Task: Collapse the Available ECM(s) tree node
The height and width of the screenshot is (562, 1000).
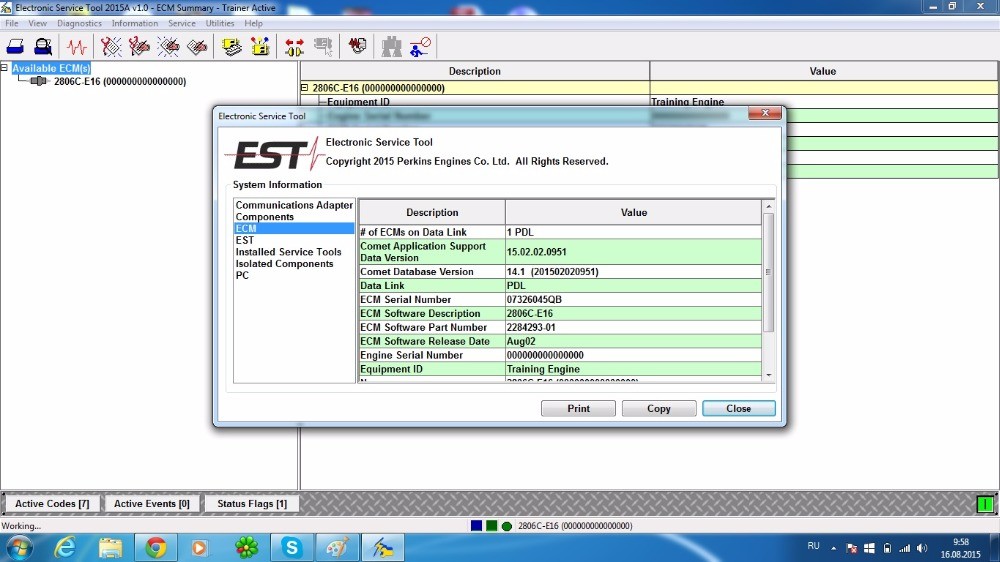Action: [x=4, y=68]
